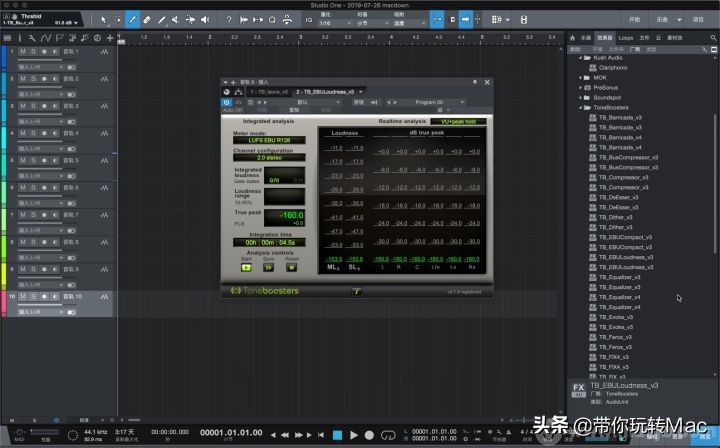
Task: Click LUFS EBU R128 meter mode field
Action: [269, 140]
